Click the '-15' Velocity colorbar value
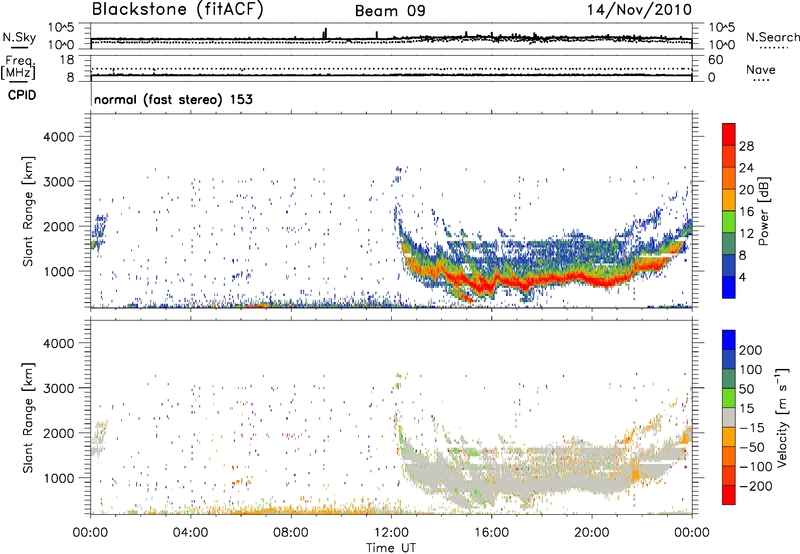800x554 pixels. point(752,427)
